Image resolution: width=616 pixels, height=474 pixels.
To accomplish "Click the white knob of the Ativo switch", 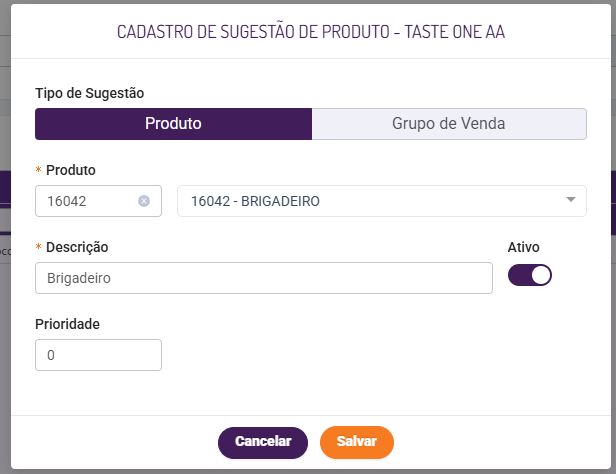I will pos(541,276).
